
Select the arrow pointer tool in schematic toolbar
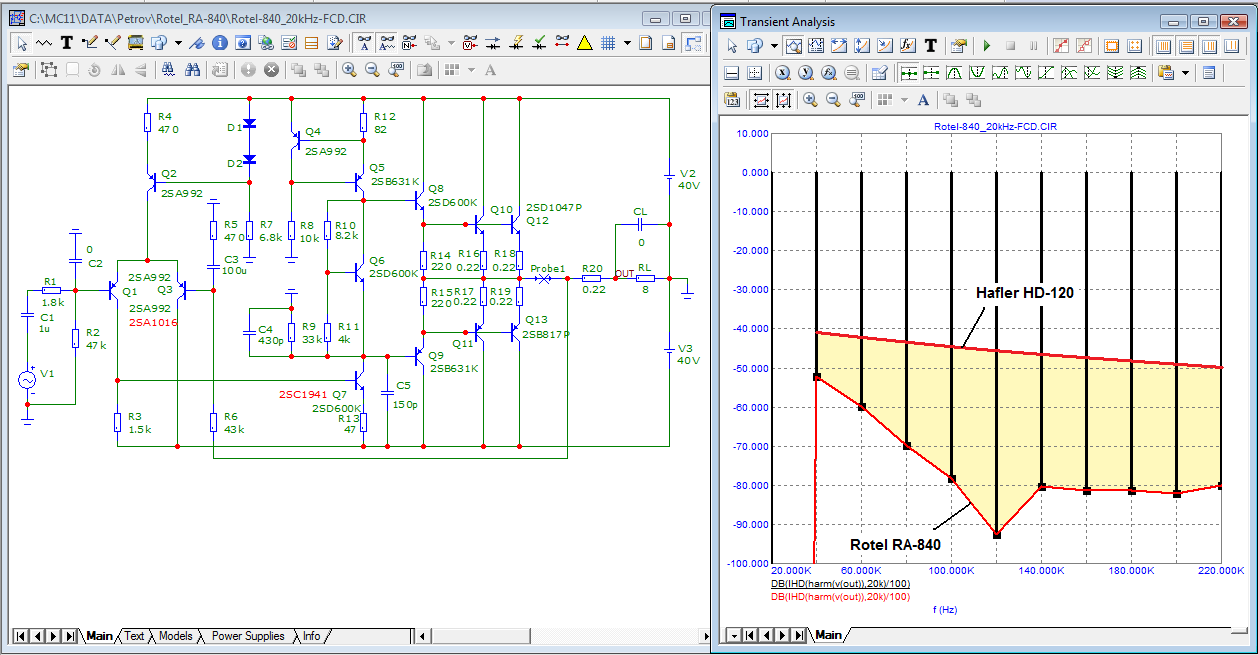click(21, 43)
